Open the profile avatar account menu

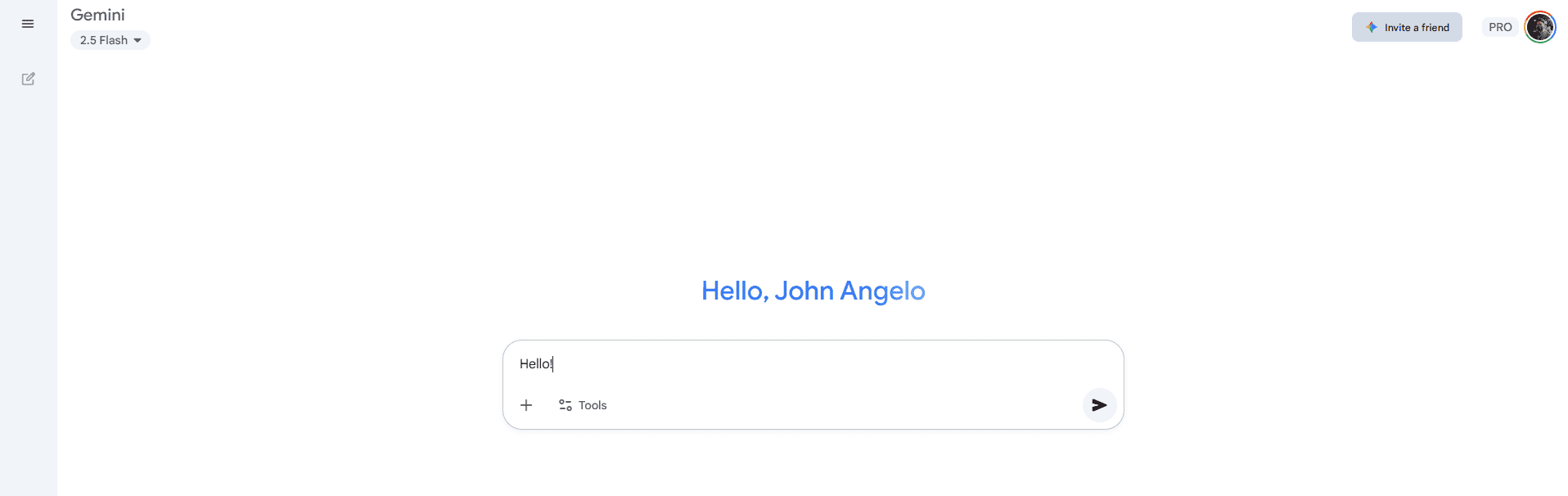tap(1539, 27)
